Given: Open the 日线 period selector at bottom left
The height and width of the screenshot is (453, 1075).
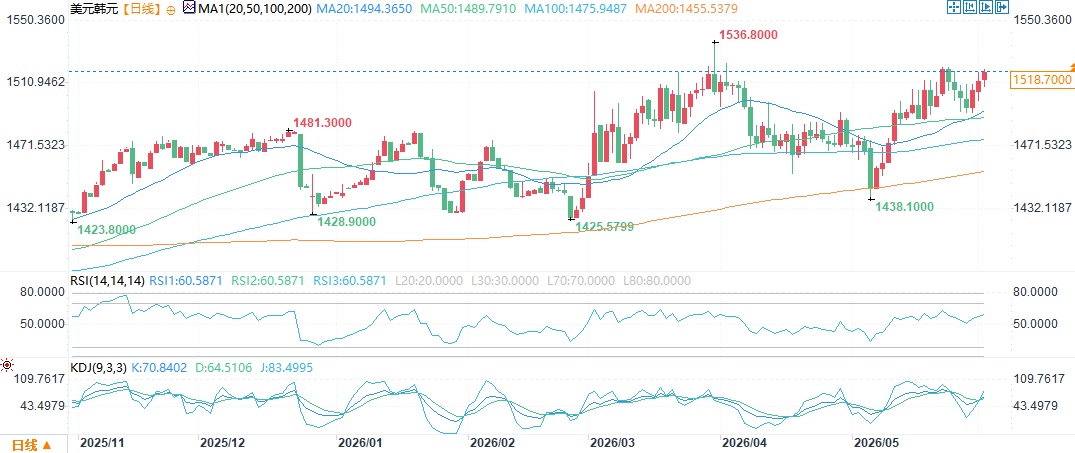Looking at the screenshot, I should pos(29,445).
